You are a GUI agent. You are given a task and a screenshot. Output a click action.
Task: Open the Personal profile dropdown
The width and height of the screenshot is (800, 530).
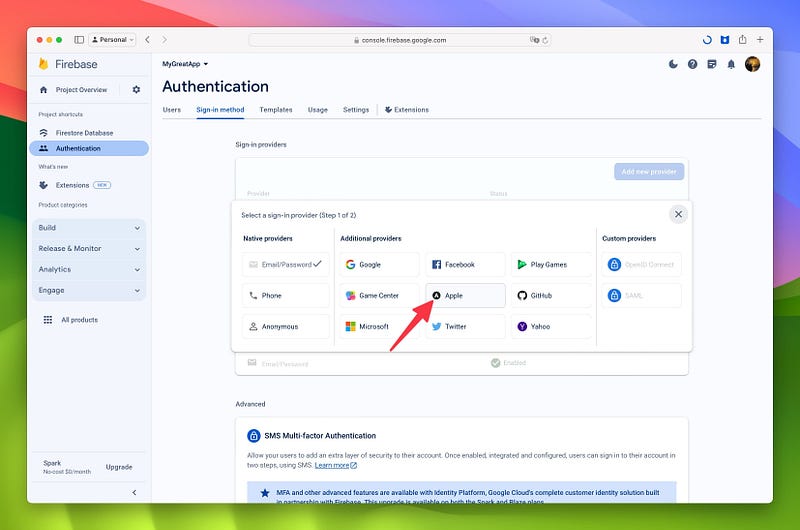tap(112, 40)
